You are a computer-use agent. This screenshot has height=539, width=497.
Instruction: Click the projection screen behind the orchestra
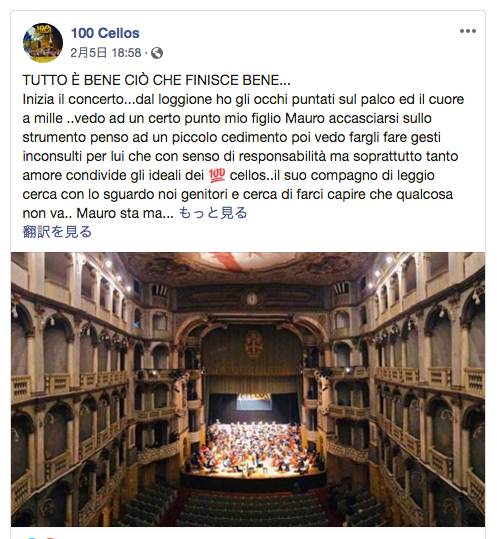(254, 402)
